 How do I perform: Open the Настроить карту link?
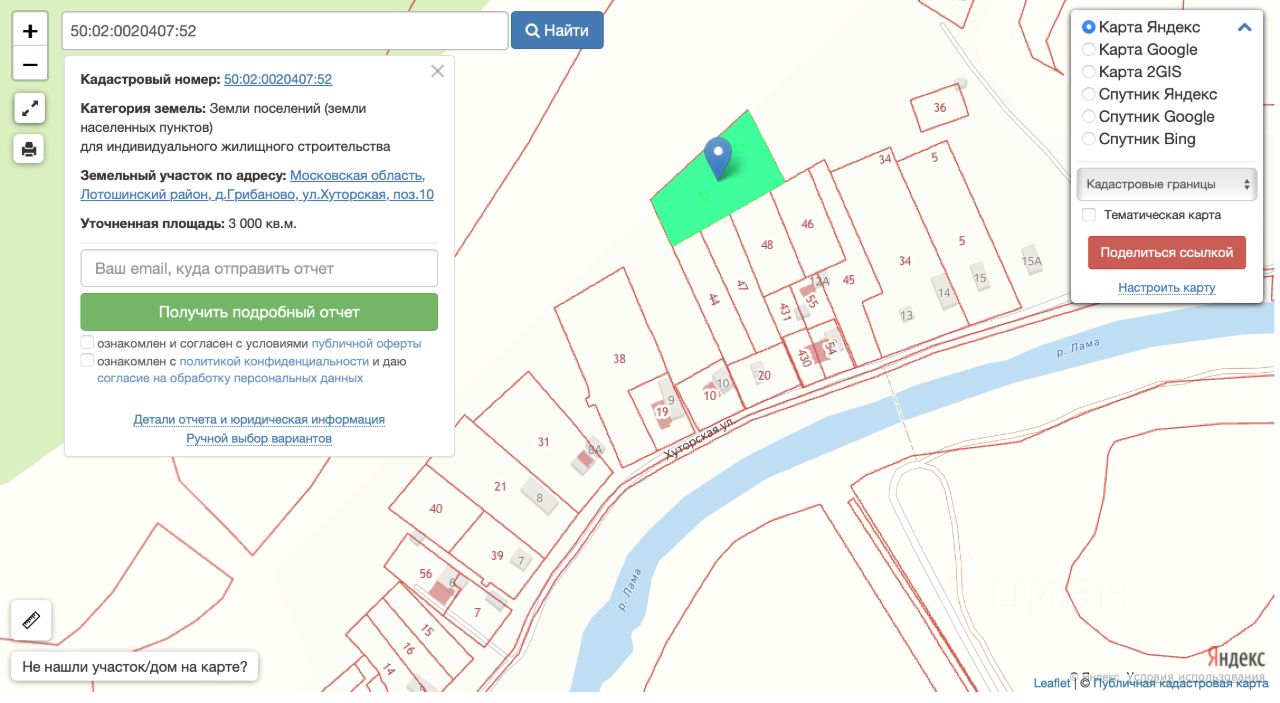(x=1167, y=288)
